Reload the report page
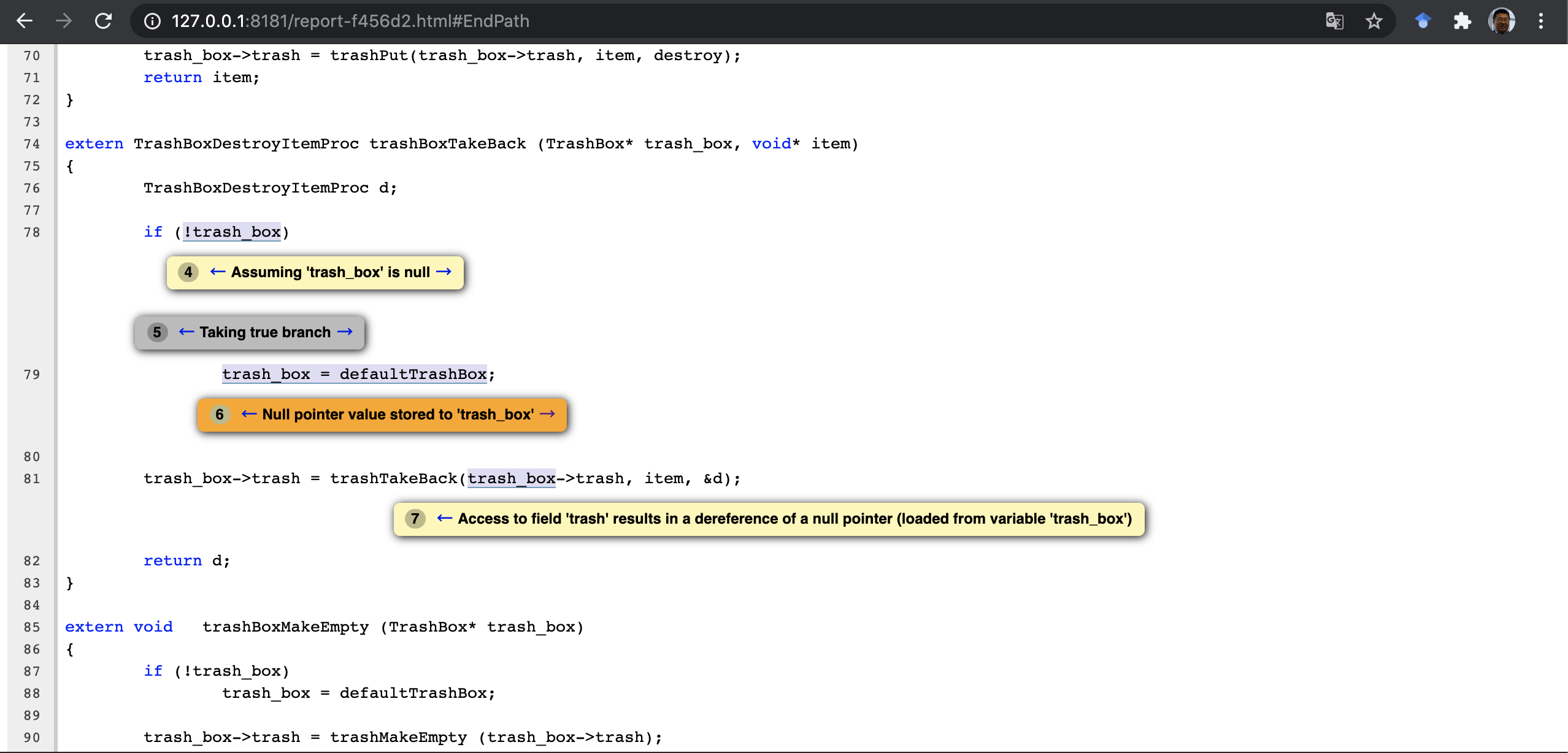The height and width of the screenshot is (753, 1568). (103, 21)
